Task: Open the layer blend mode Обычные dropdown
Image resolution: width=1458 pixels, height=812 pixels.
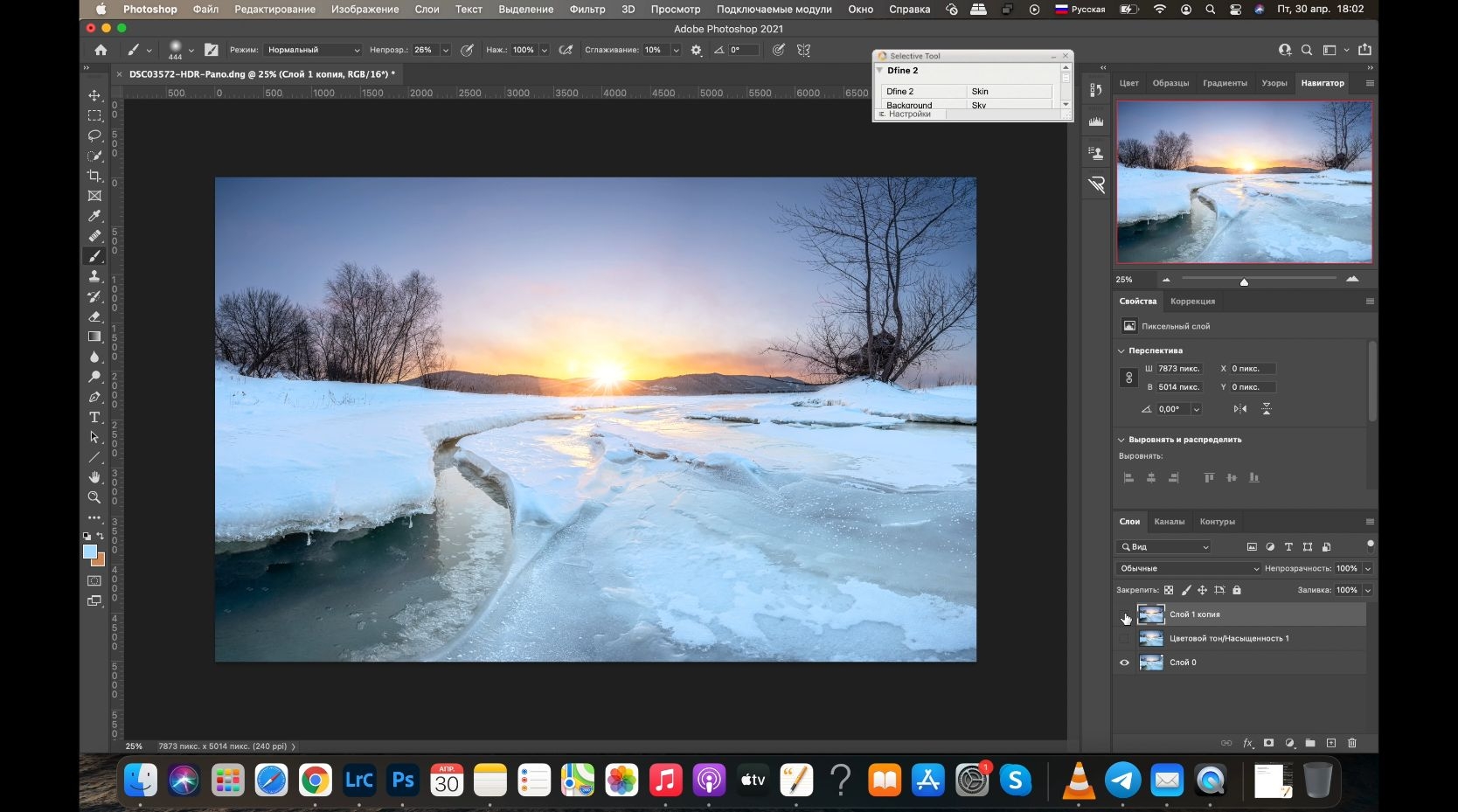Action: [1189, 568]
